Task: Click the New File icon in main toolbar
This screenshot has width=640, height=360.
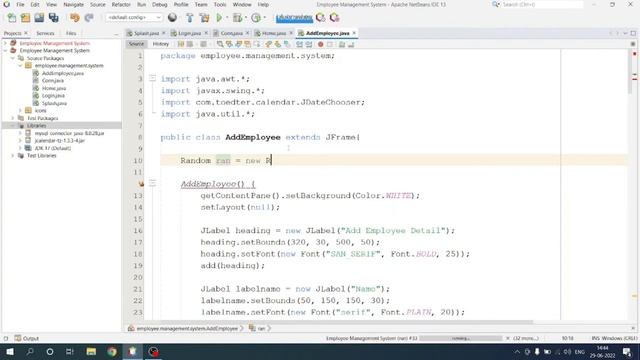Action: pos(12,18)
